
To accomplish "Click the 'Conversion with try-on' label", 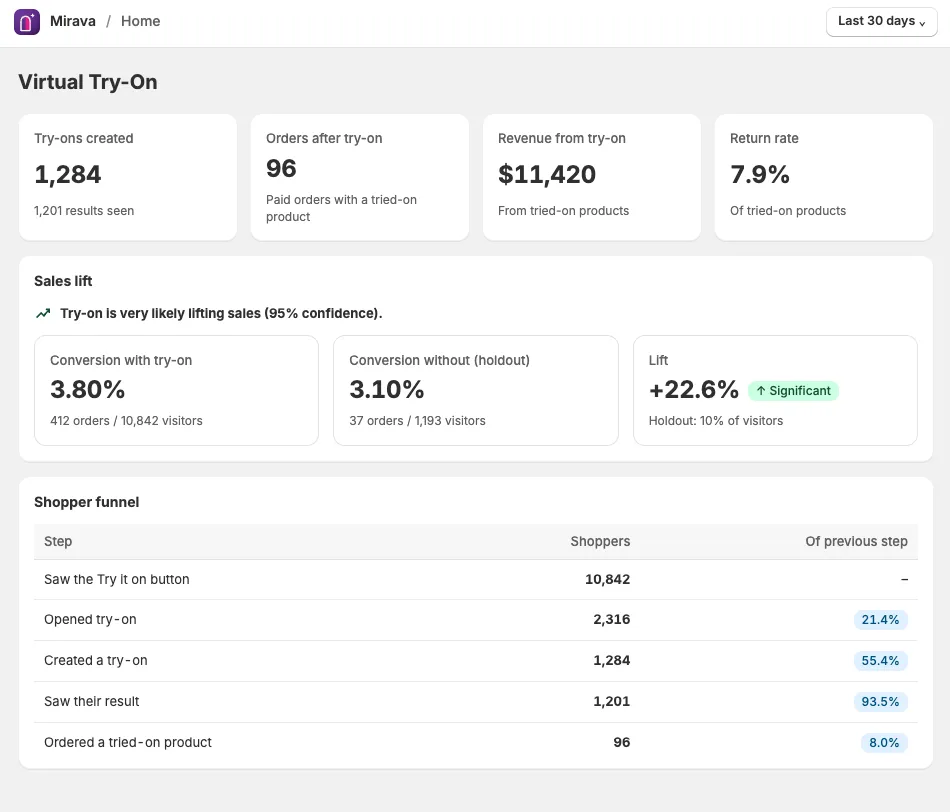I will point(121,361).
